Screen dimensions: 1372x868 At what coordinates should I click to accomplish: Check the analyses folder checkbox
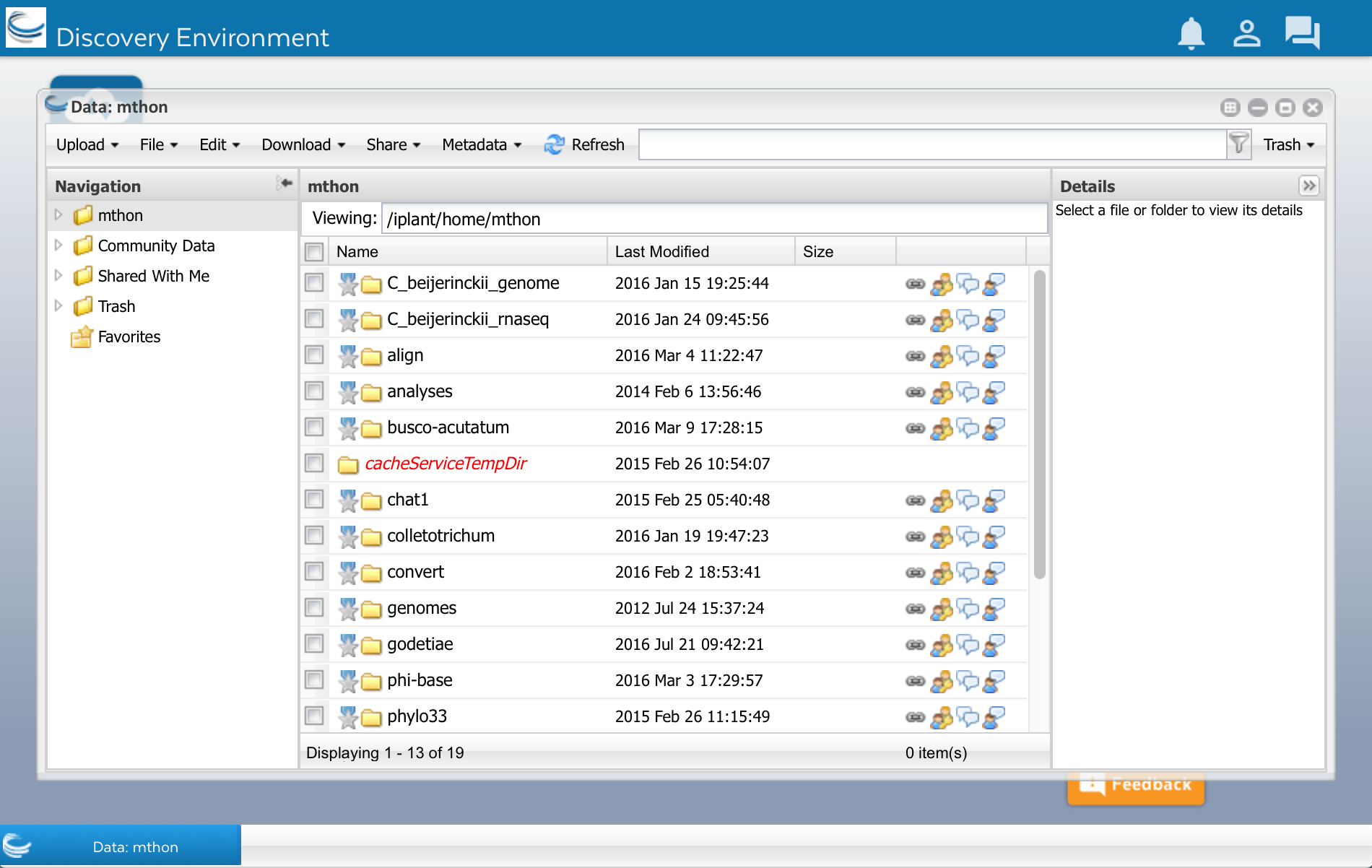[314, 391]
